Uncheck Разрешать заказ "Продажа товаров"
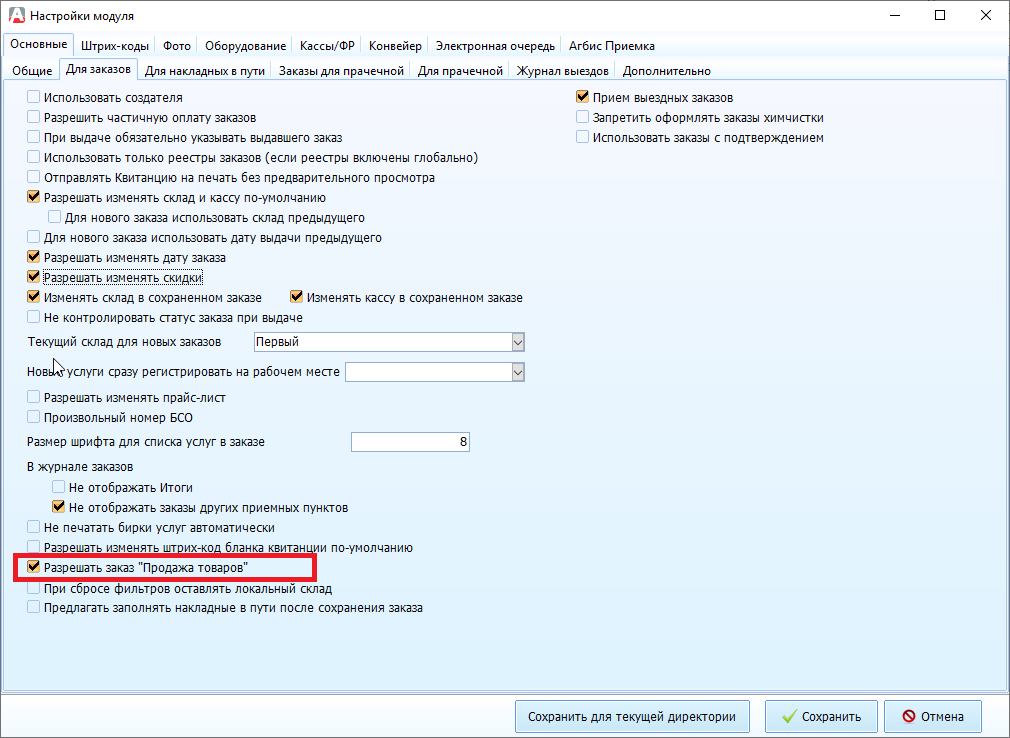The height and width of the screenshot is (738, 1010). [33, 567]
